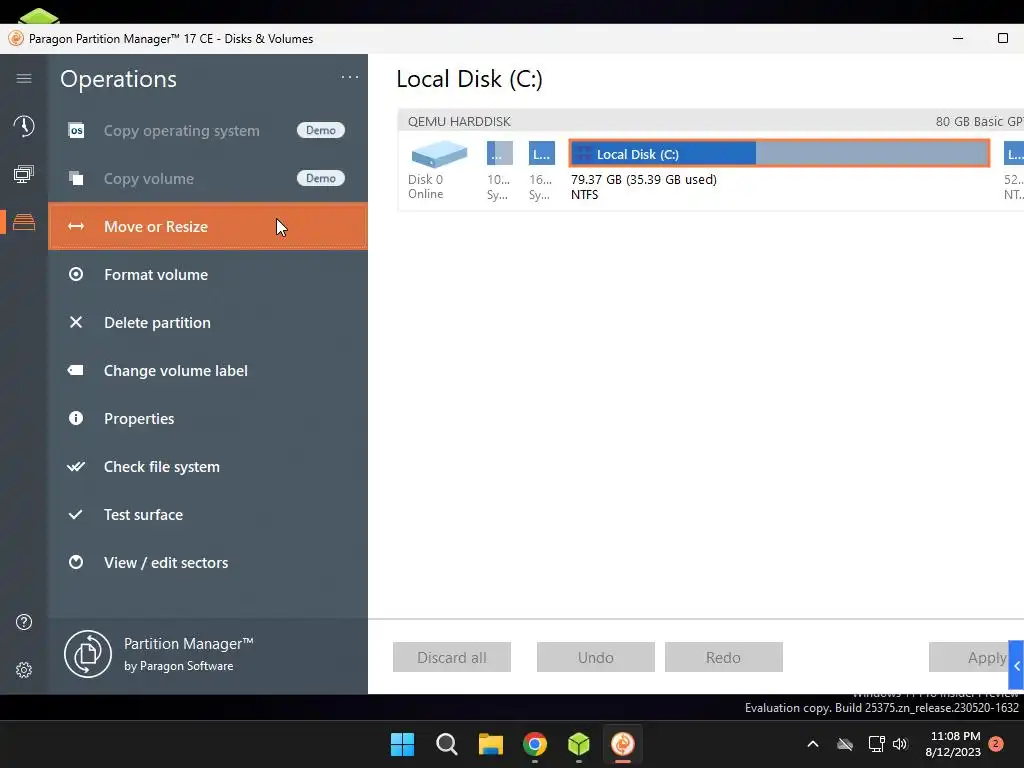Click the Demo badge for Copy operating system

tap(321, 130)
